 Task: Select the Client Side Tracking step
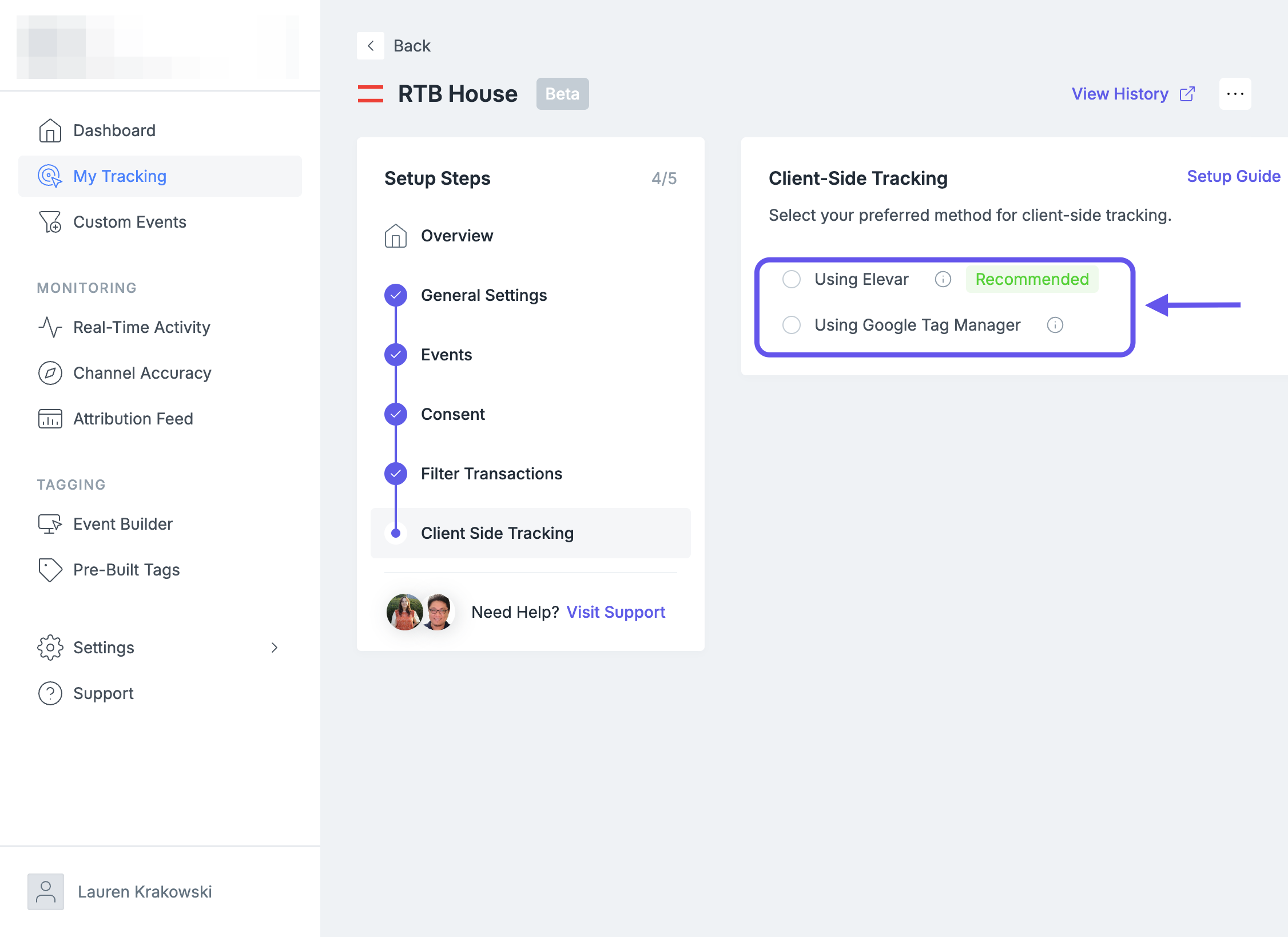tap(531, 533)
